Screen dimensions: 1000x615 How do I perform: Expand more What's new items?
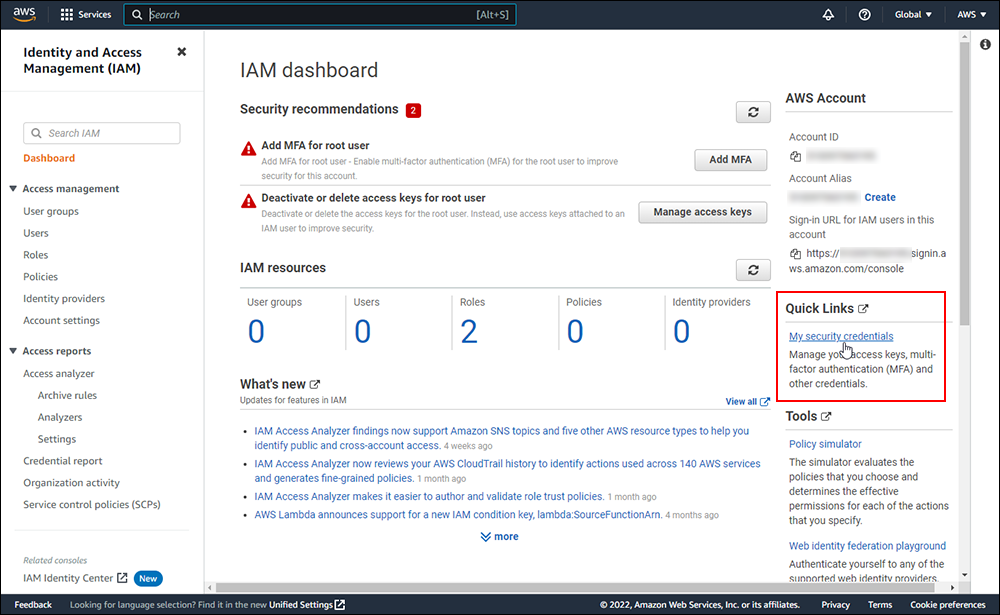(499, 537)
